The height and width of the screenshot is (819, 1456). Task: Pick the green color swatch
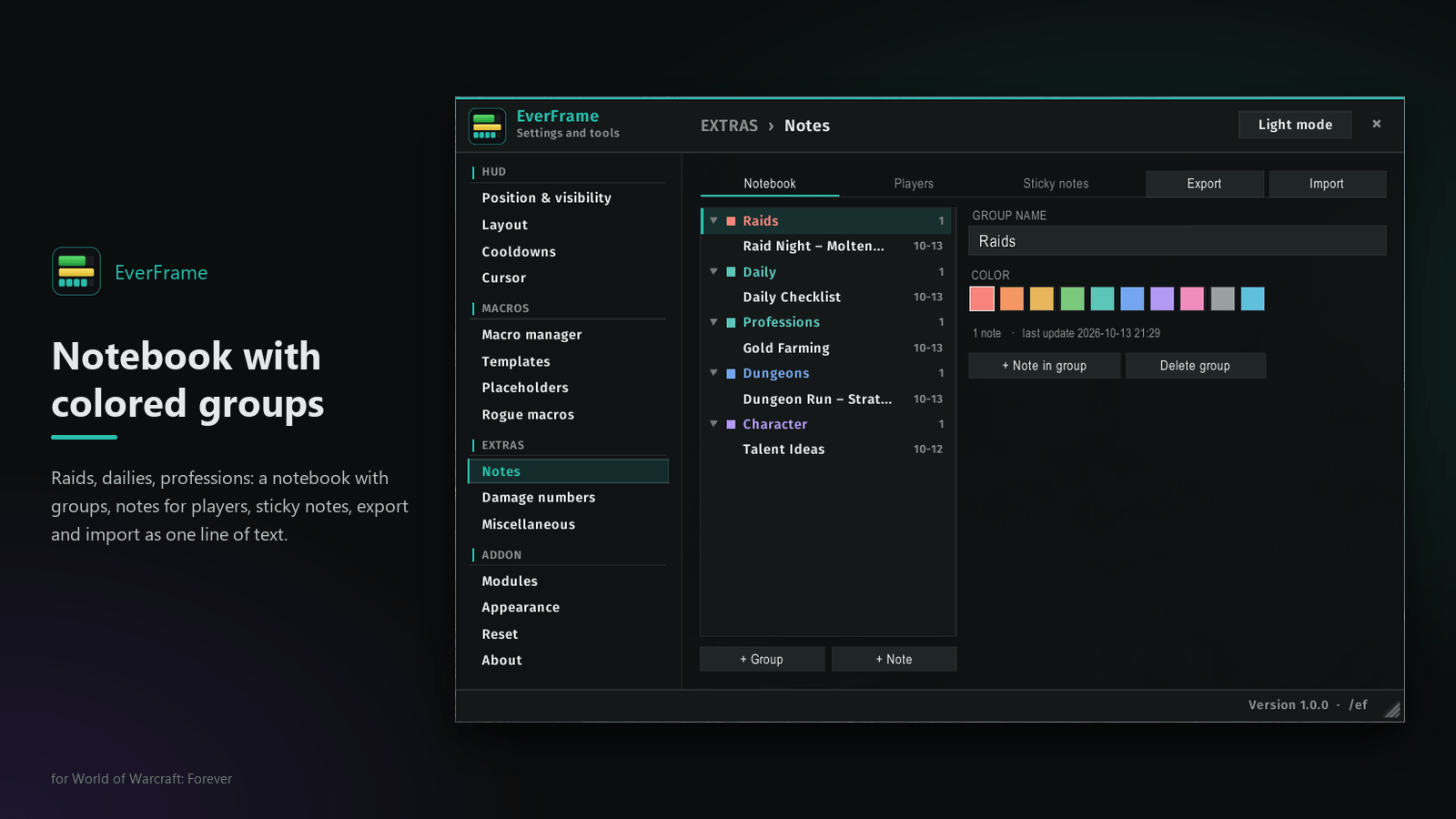tap(1072, 298)
